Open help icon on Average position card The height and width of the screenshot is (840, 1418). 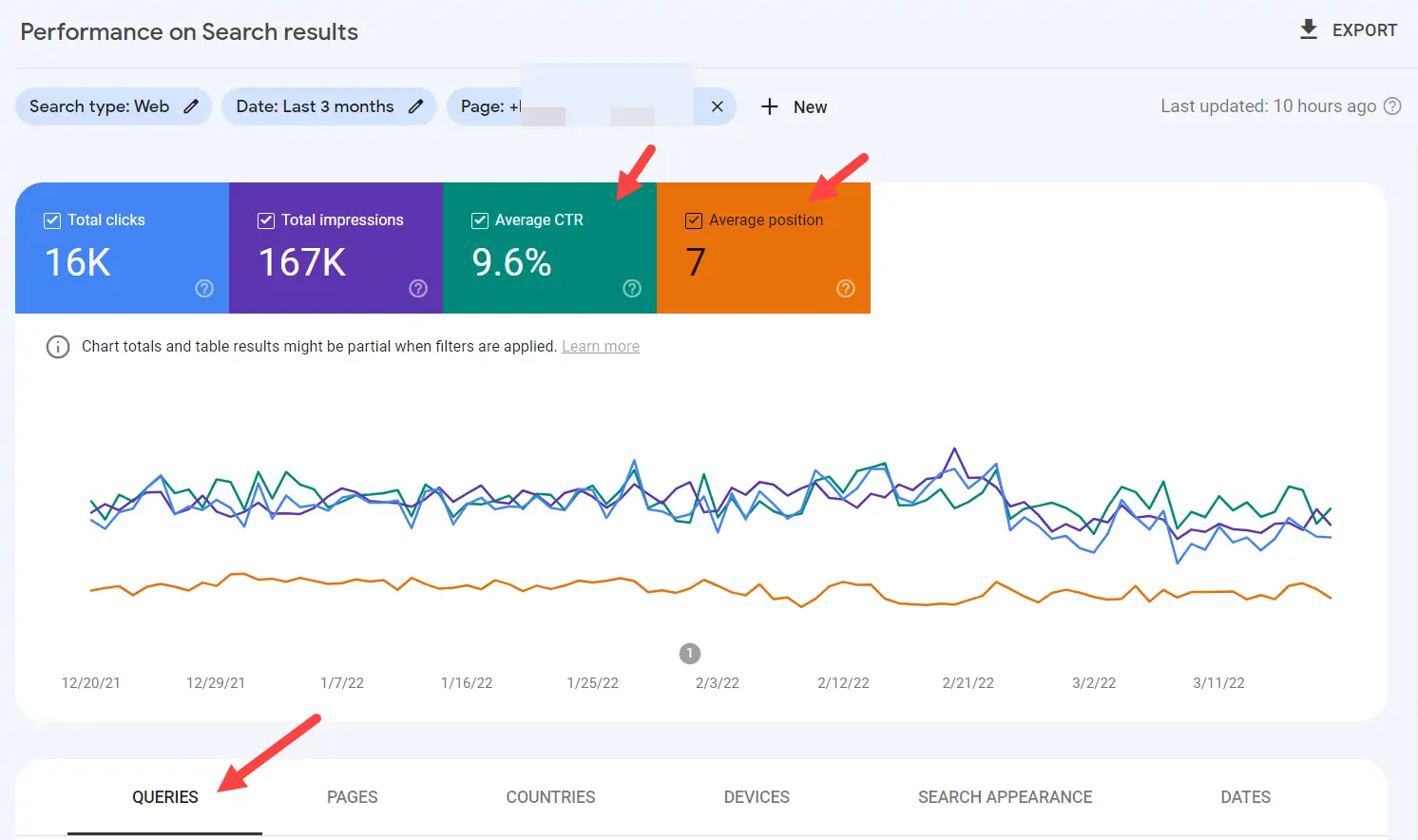(846, 289)
